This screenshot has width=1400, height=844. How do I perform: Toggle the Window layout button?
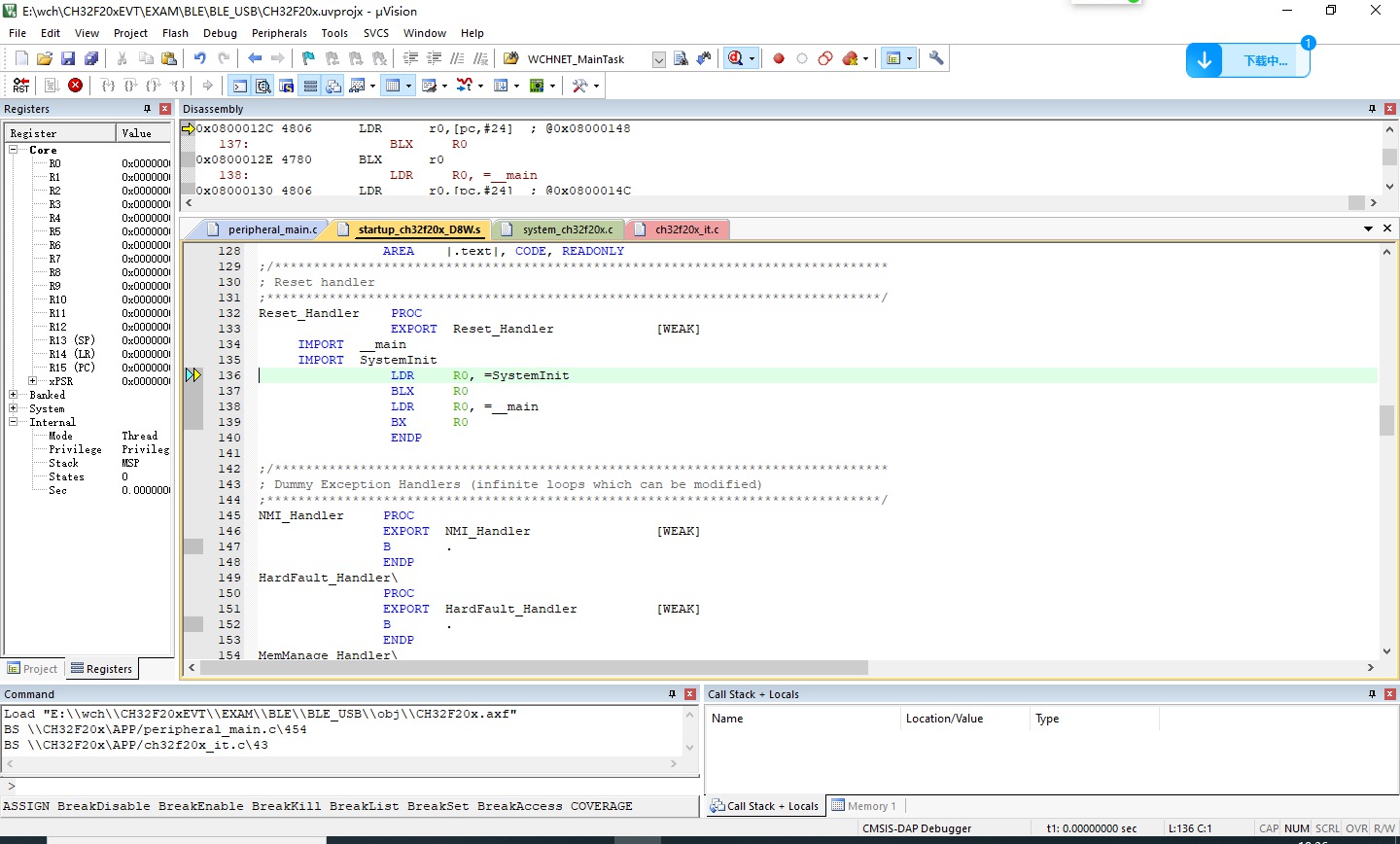(893, 58)
